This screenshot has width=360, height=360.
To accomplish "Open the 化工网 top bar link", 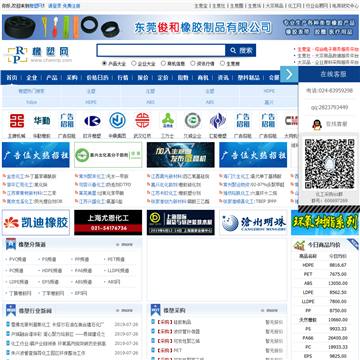I will [x=295, y=6].
